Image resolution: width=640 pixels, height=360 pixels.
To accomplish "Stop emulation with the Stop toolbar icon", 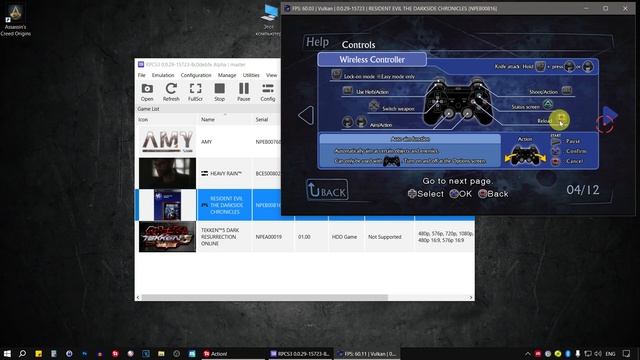I will click(219, 92).
